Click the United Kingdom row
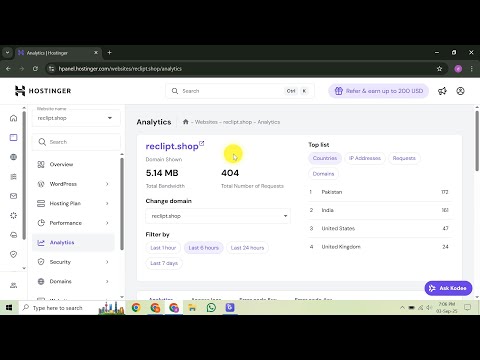Screen dimensions: 480x360 point(380,247)
